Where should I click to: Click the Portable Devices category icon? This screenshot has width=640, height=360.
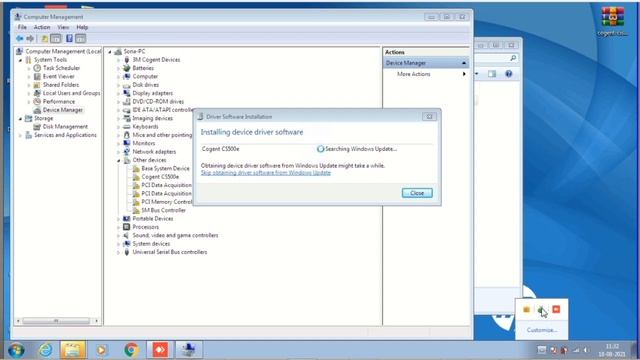tap(127, 218)
